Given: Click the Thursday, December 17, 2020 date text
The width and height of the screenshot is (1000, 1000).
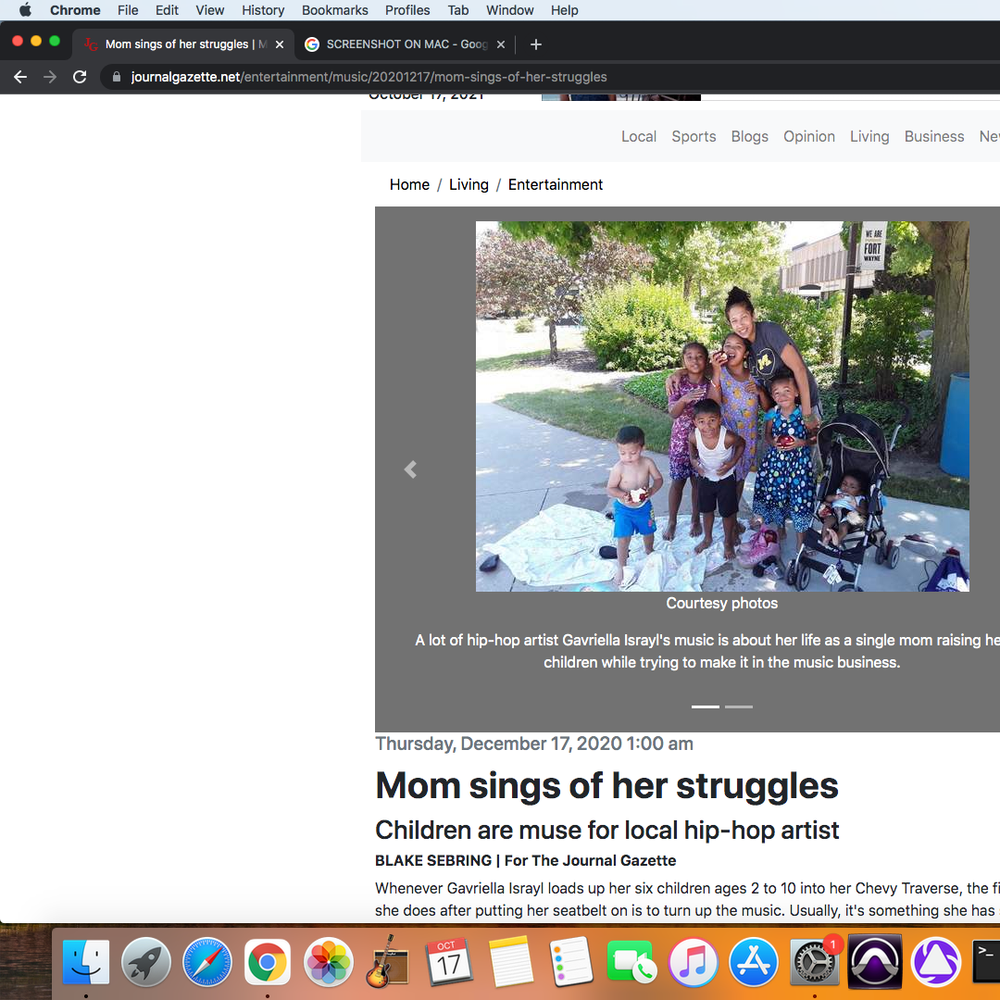Looking at the screenshot, I should (x=534, y=744).
